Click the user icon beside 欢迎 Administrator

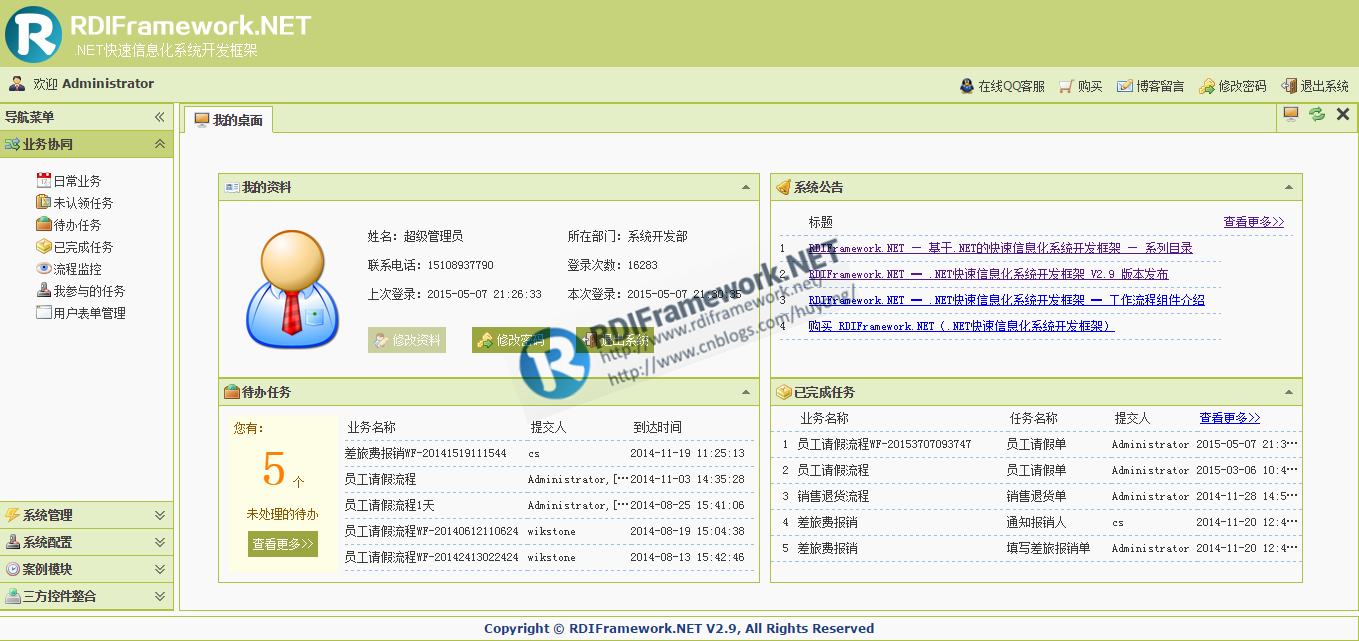click(17, 84)
